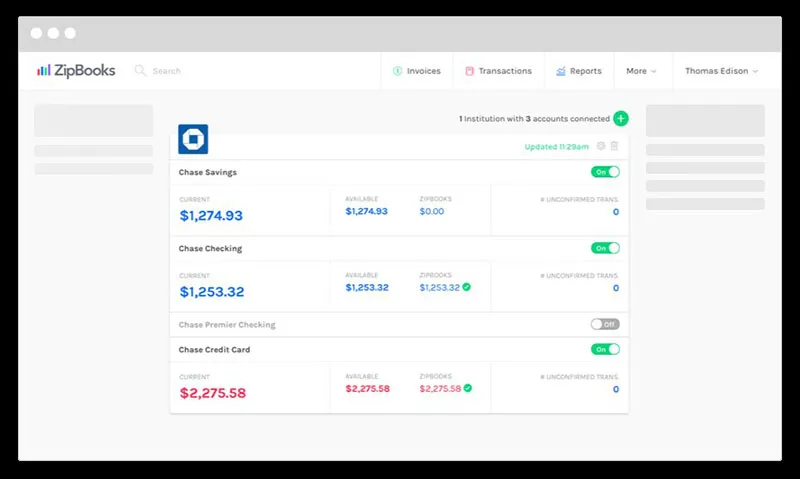
Task: Click Chase Savings ZipBooks balance $0.00
Action: [432, 211]
